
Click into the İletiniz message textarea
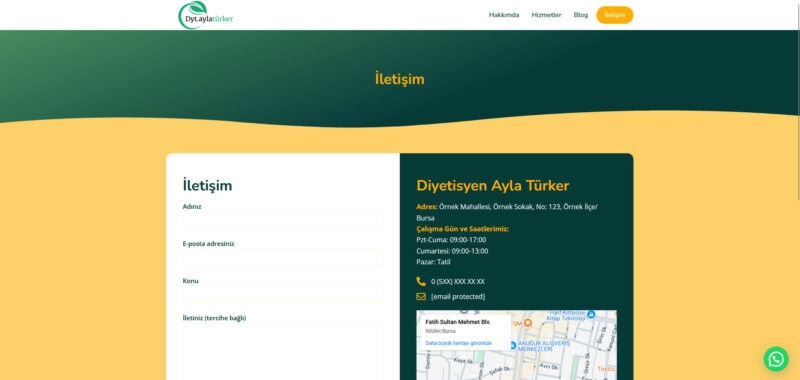(x=282, y=352)
